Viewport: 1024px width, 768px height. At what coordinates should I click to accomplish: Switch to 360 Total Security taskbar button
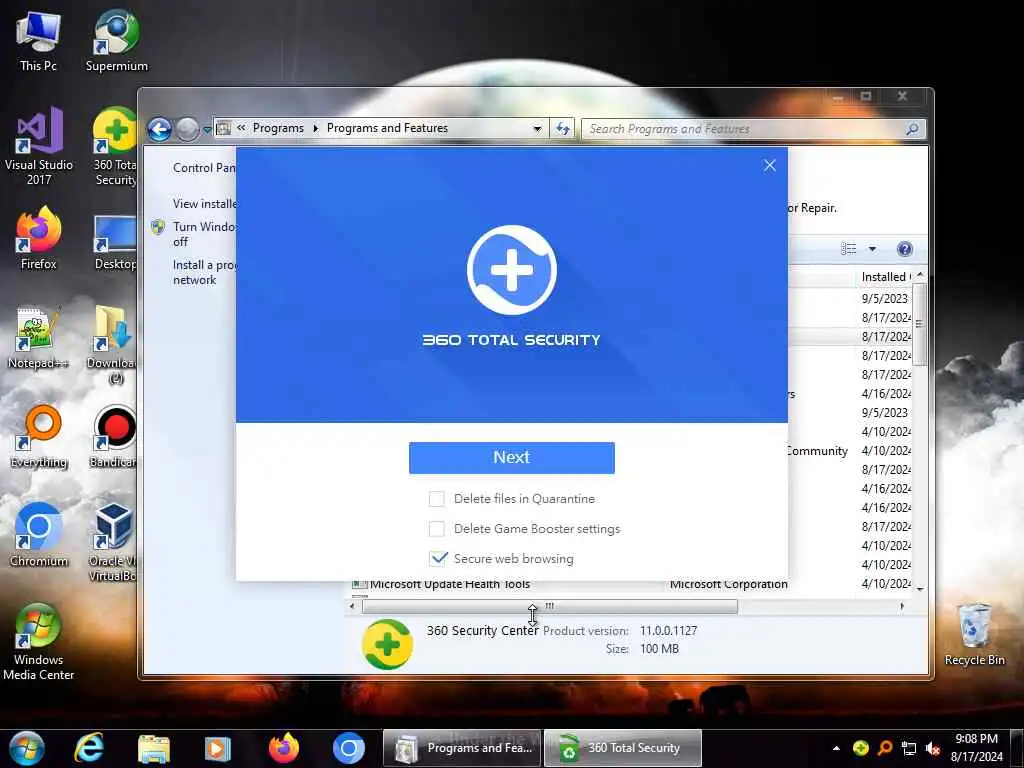pos(623,748)
